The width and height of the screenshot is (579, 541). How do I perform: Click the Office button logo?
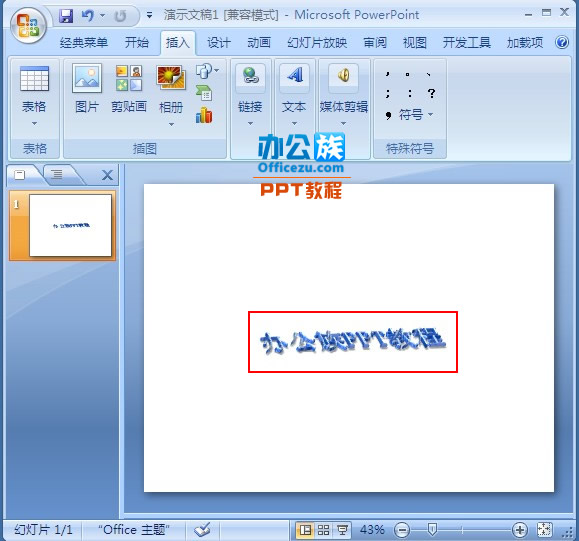click(28, 25)
